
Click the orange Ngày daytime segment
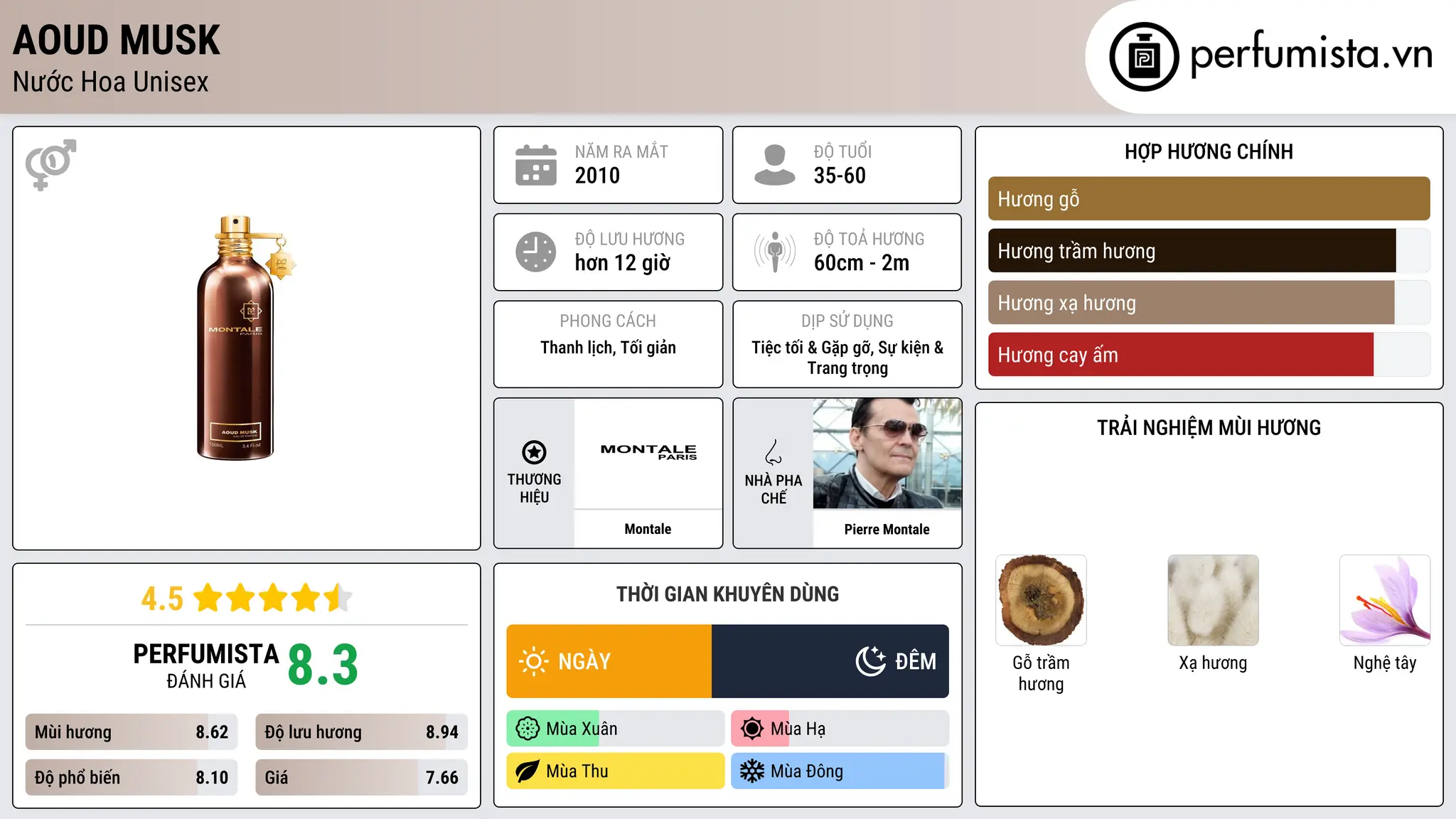point(609,661)
